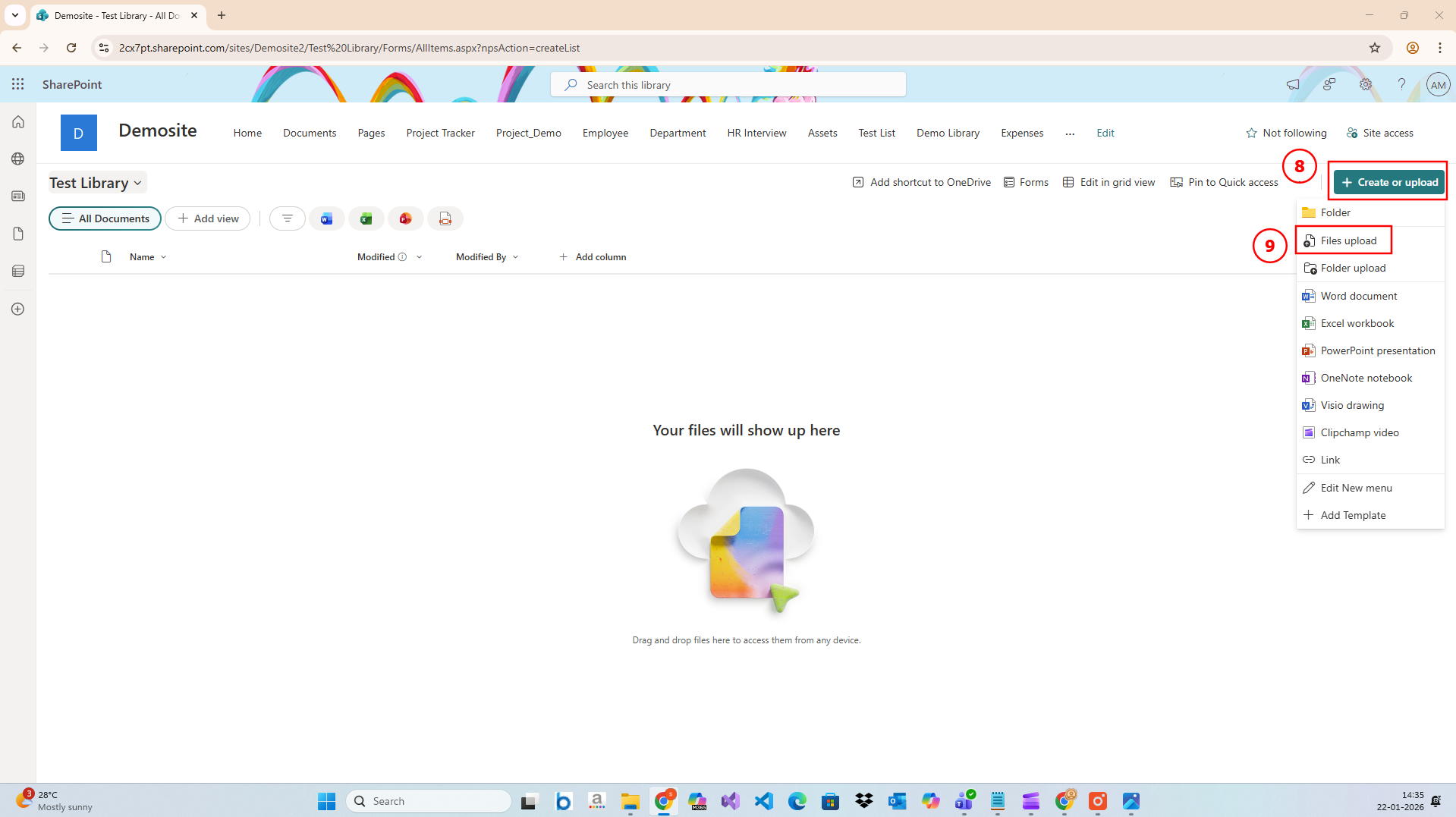Screen dimensions: 1456x817
Task: Select Edit New menu option
Action: click(x=1370, y=488)
